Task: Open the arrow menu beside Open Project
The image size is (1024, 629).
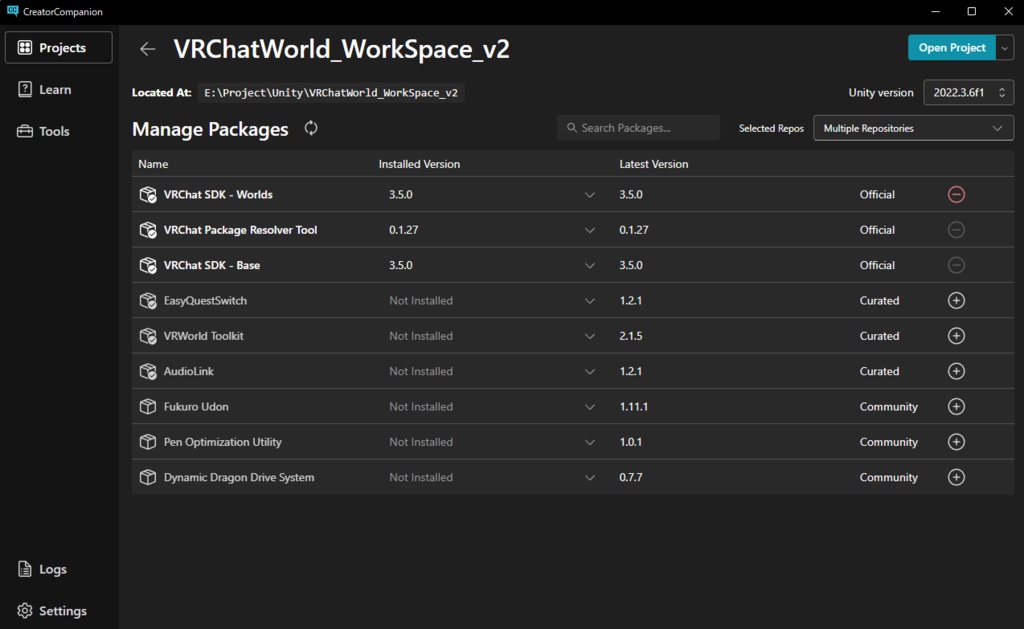Action: point(1004,48)
